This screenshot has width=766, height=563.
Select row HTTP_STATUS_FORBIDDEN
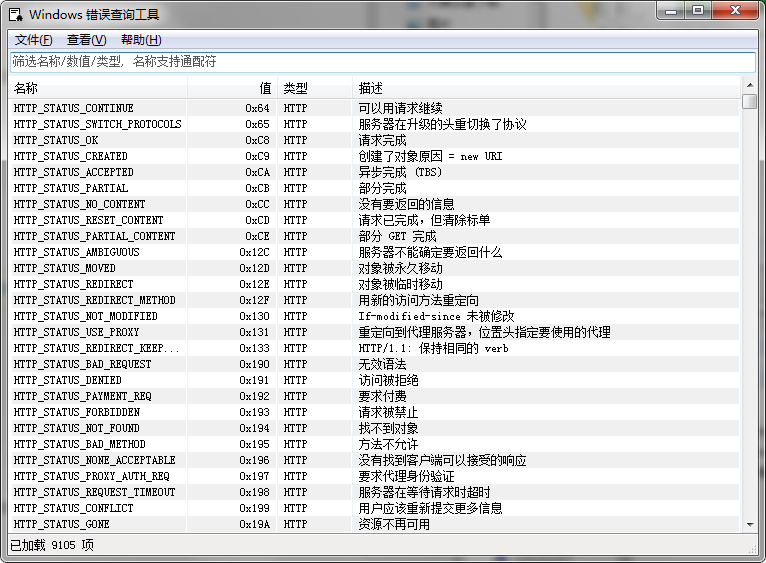(x=374, y=412)
